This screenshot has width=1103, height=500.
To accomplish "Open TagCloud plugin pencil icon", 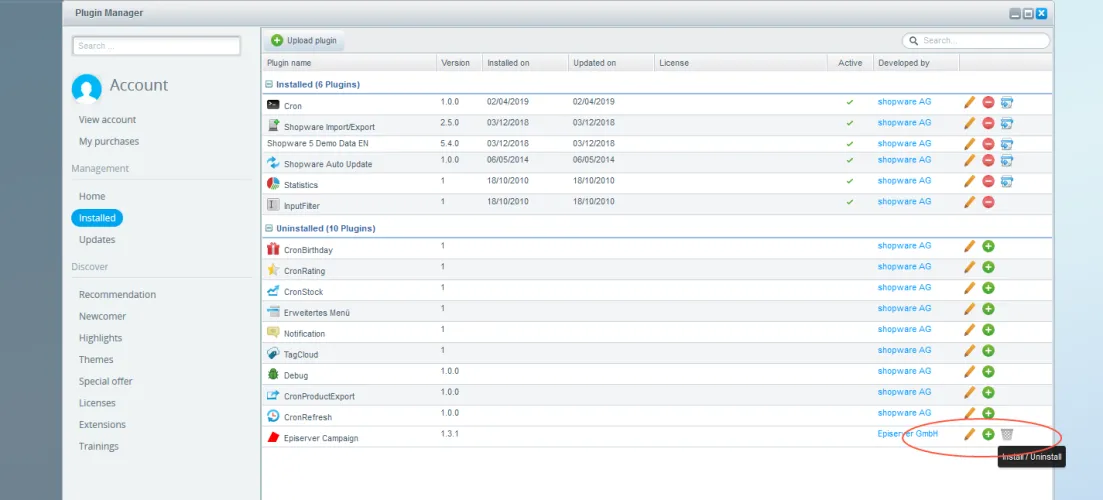I will pyautogui.click(x=969, y=351).
